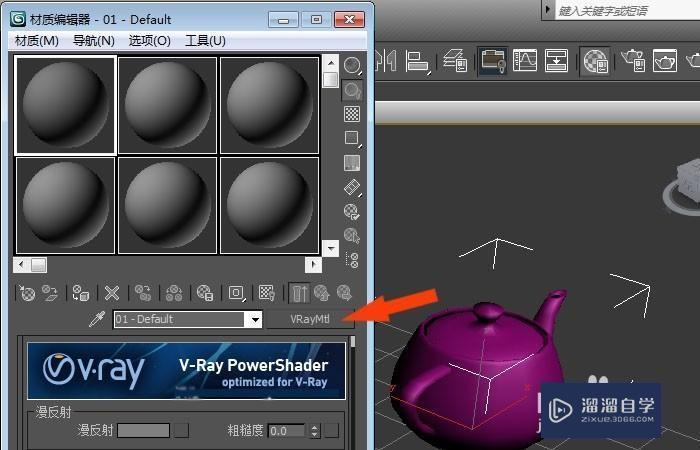Open the Manage Layers dialog
This screenshot has width=700, height=450.
[455, 61]
